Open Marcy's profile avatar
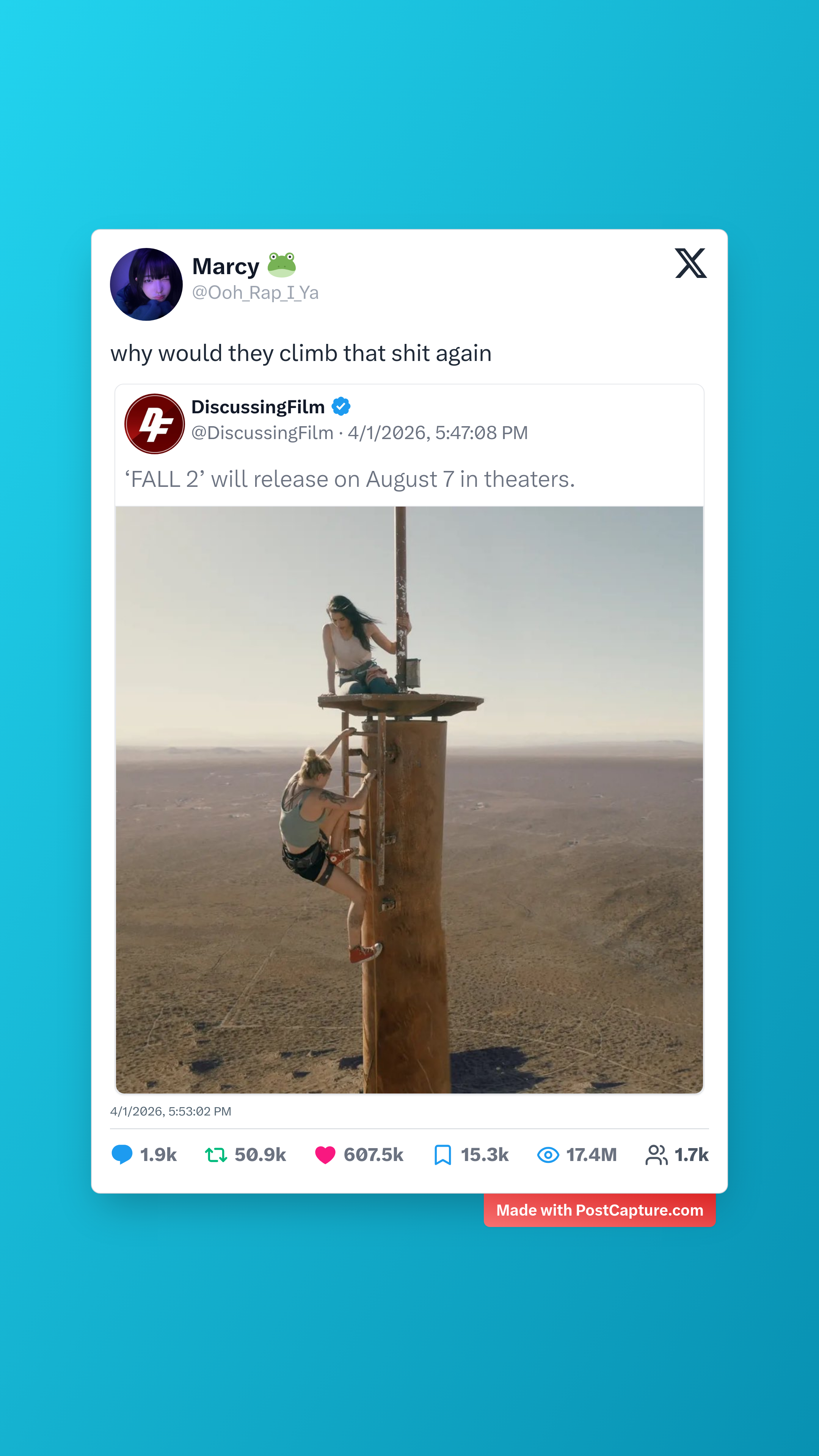 146,284
